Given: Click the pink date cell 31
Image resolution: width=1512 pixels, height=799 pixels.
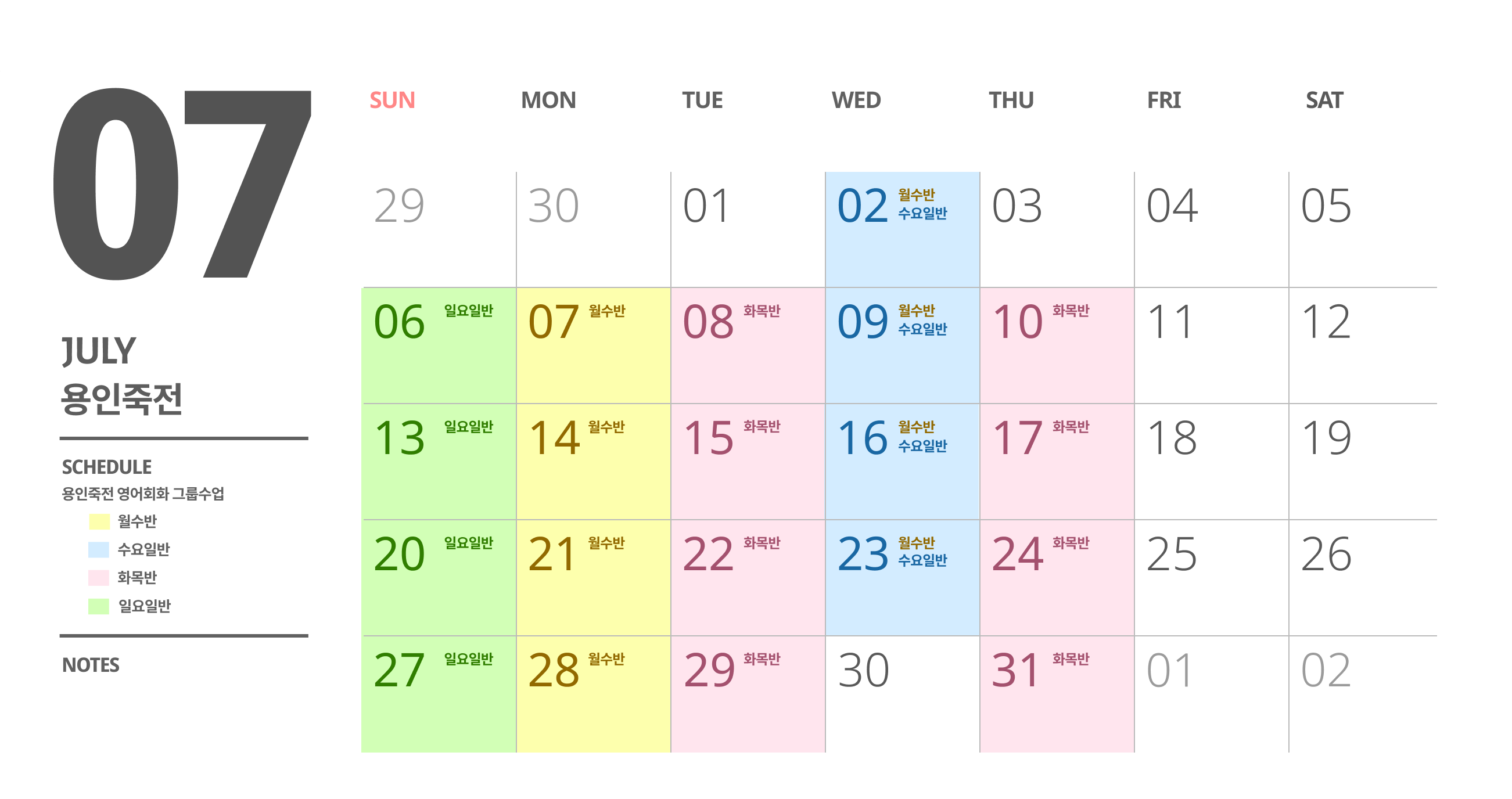Looking at the screenshot, I should coord(1057,694).
